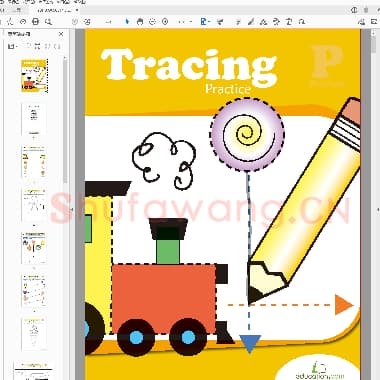Viewport: 380px width, 380px height.
Task: Expand the right tools pane via edge arrow
Action: coord(378,210)
